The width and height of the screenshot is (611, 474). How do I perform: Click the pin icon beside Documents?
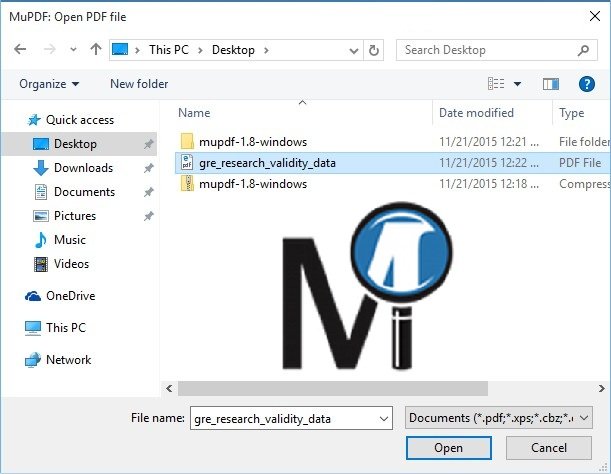pos(148,192)
